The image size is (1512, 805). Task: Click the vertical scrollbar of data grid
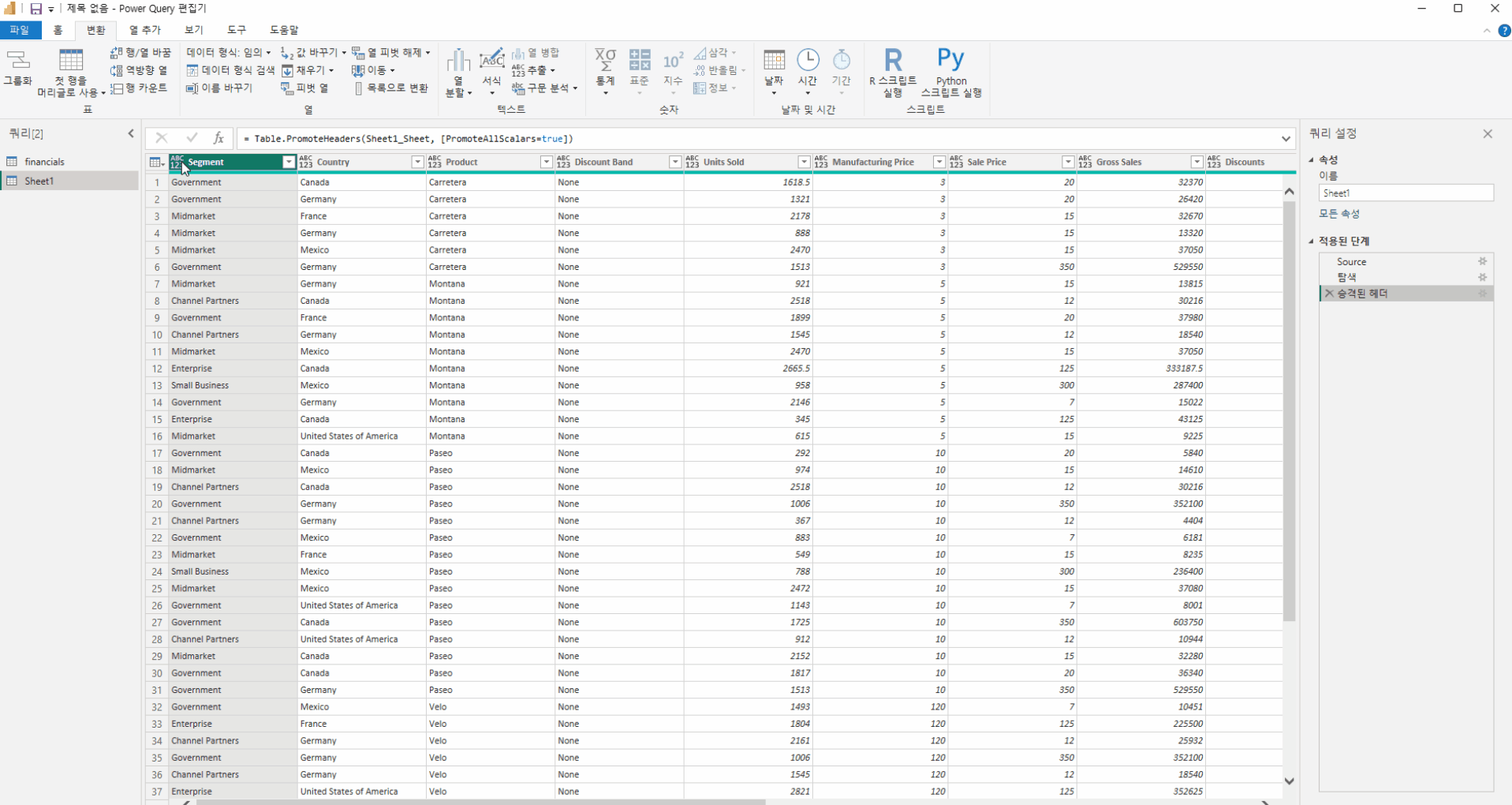(x=1289, y=410)
